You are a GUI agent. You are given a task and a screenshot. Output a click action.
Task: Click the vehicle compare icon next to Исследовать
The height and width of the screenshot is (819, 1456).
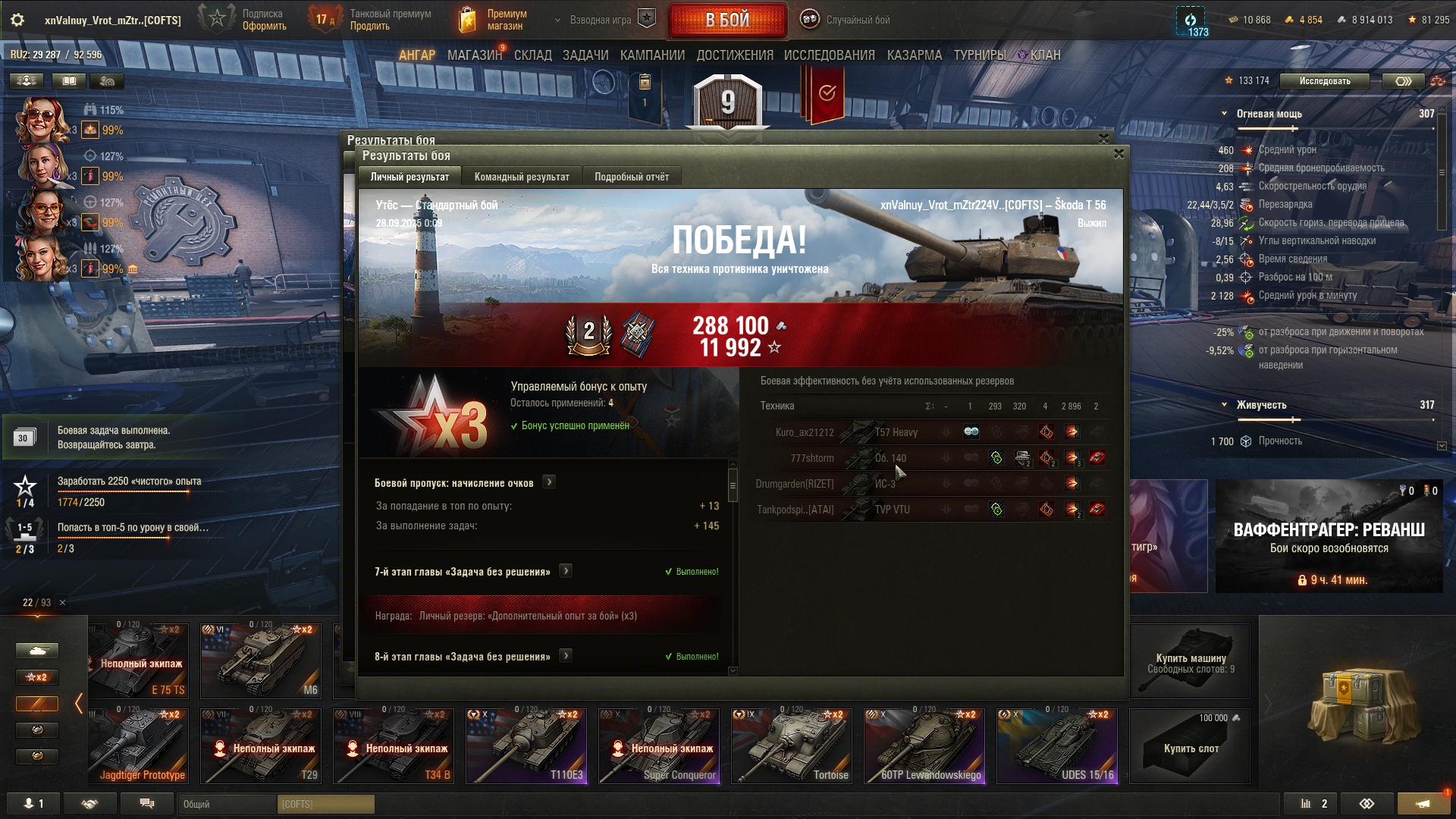(x=1403, y=81)
